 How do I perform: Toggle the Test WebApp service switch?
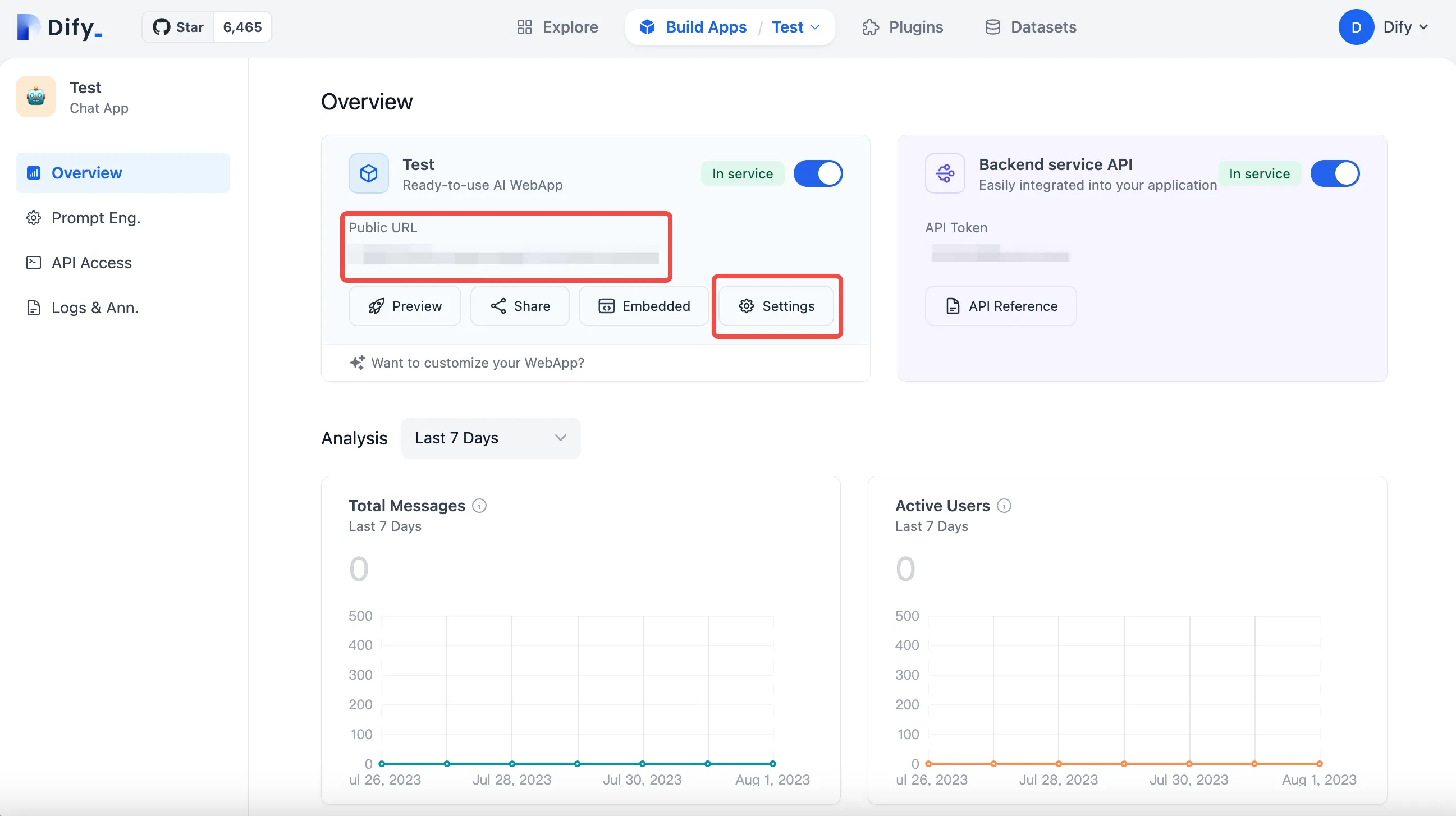point(818,173)
